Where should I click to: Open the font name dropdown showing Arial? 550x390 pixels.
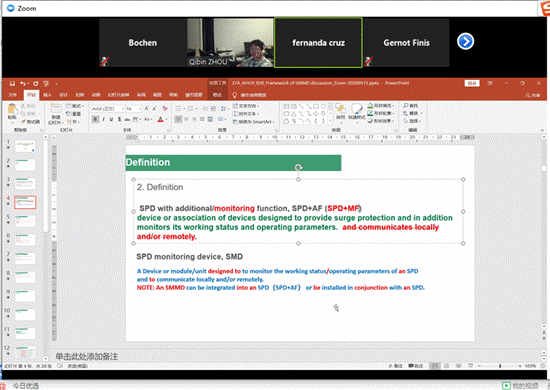[108, 109]
